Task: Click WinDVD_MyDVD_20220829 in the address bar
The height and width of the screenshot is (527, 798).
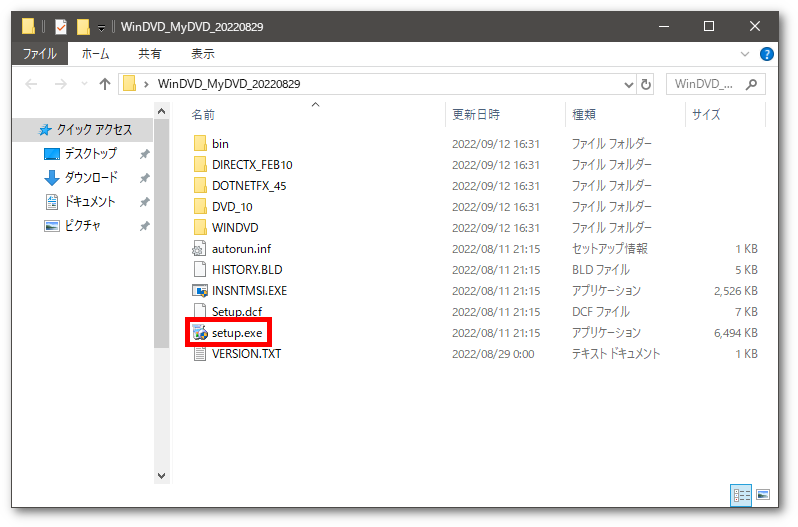Action: tap(229, 84)
